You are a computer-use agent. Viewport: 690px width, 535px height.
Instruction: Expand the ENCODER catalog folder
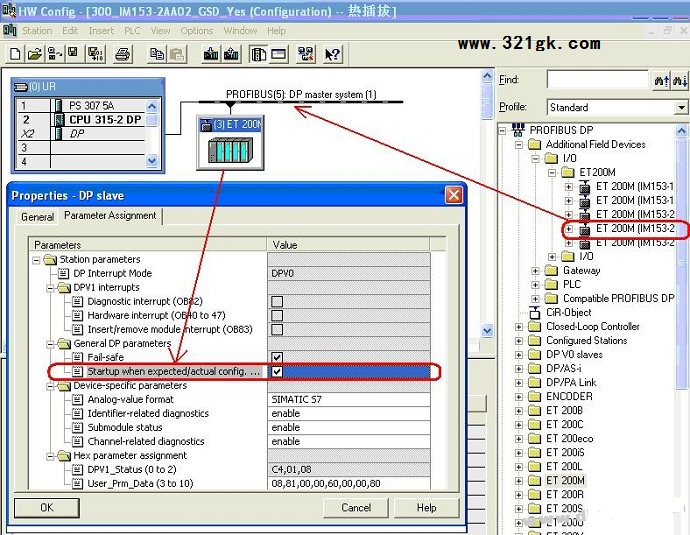pos(519,397)
